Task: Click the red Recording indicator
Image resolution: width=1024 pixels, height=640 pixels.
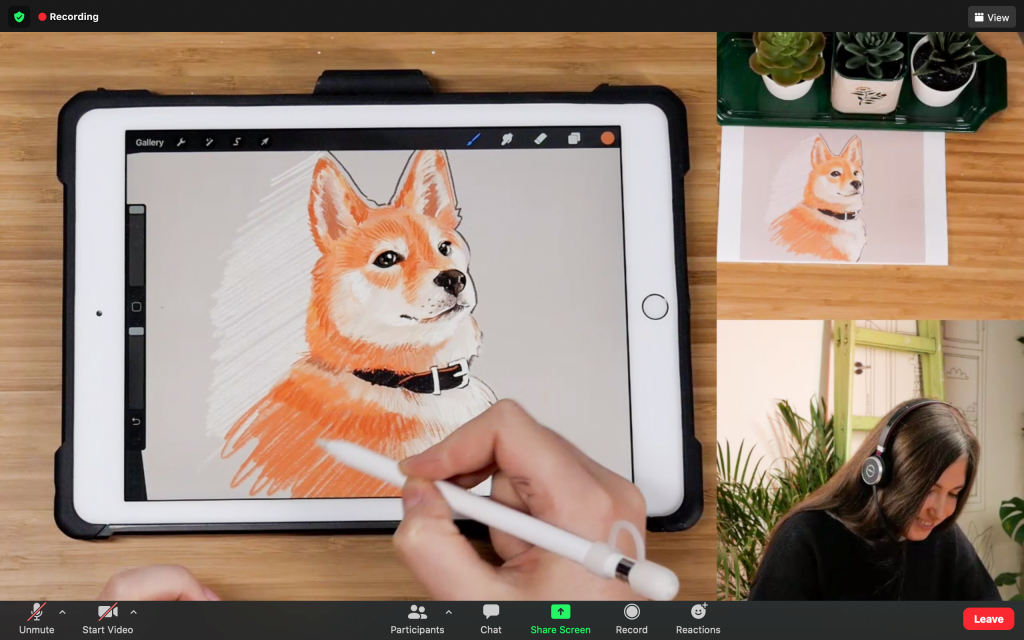Action: (x=69, y=16)
